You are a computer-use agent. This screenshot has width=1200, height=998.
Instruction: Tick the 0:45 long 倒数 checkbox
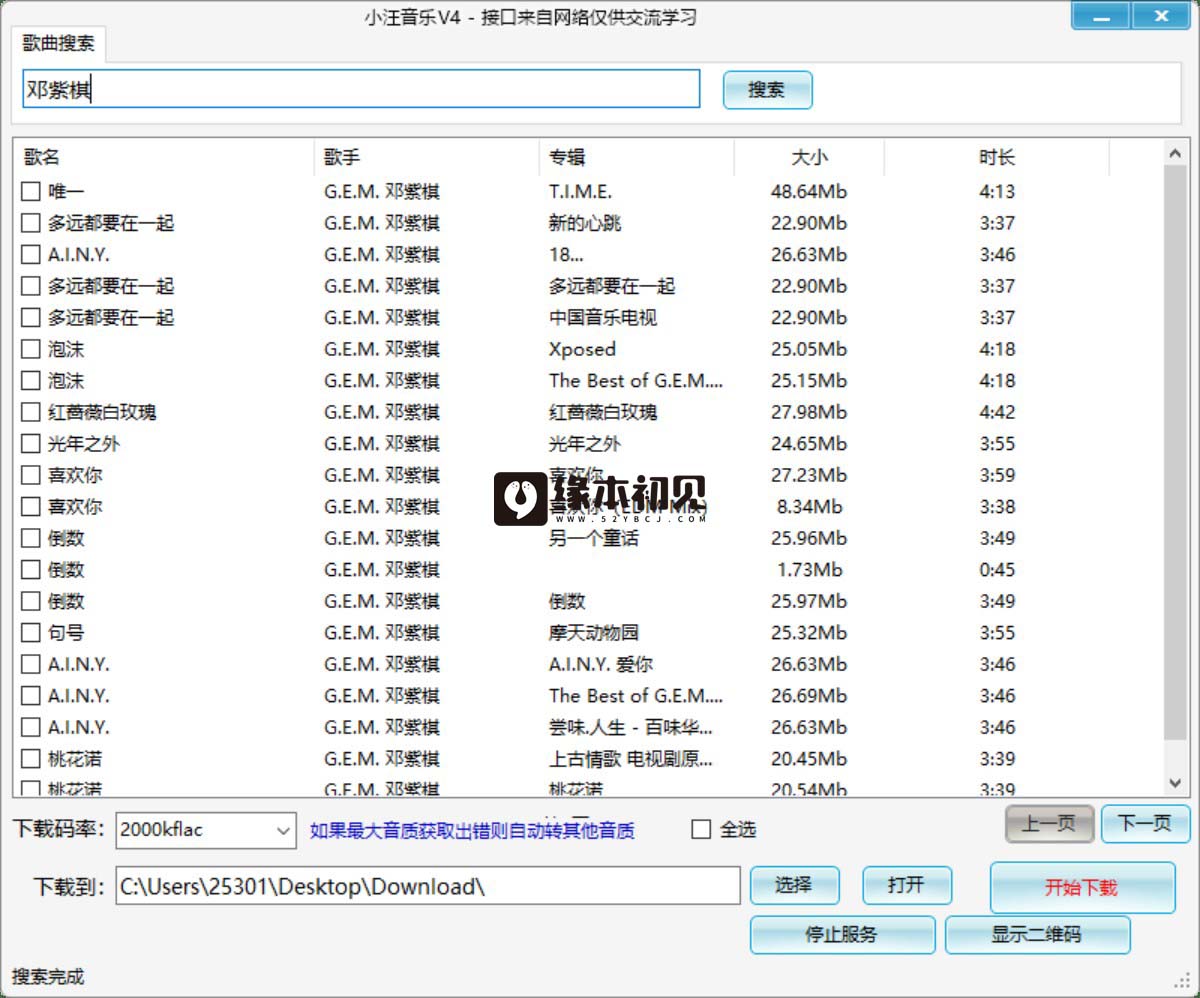(x=31, y=569)
